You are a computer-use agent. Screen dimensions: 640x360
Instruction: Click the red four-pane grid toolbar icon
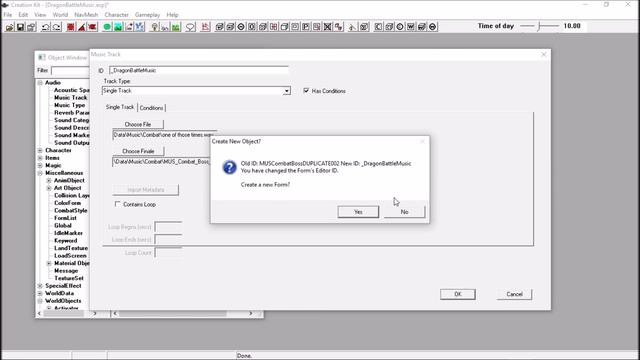[x=273, y=27]
